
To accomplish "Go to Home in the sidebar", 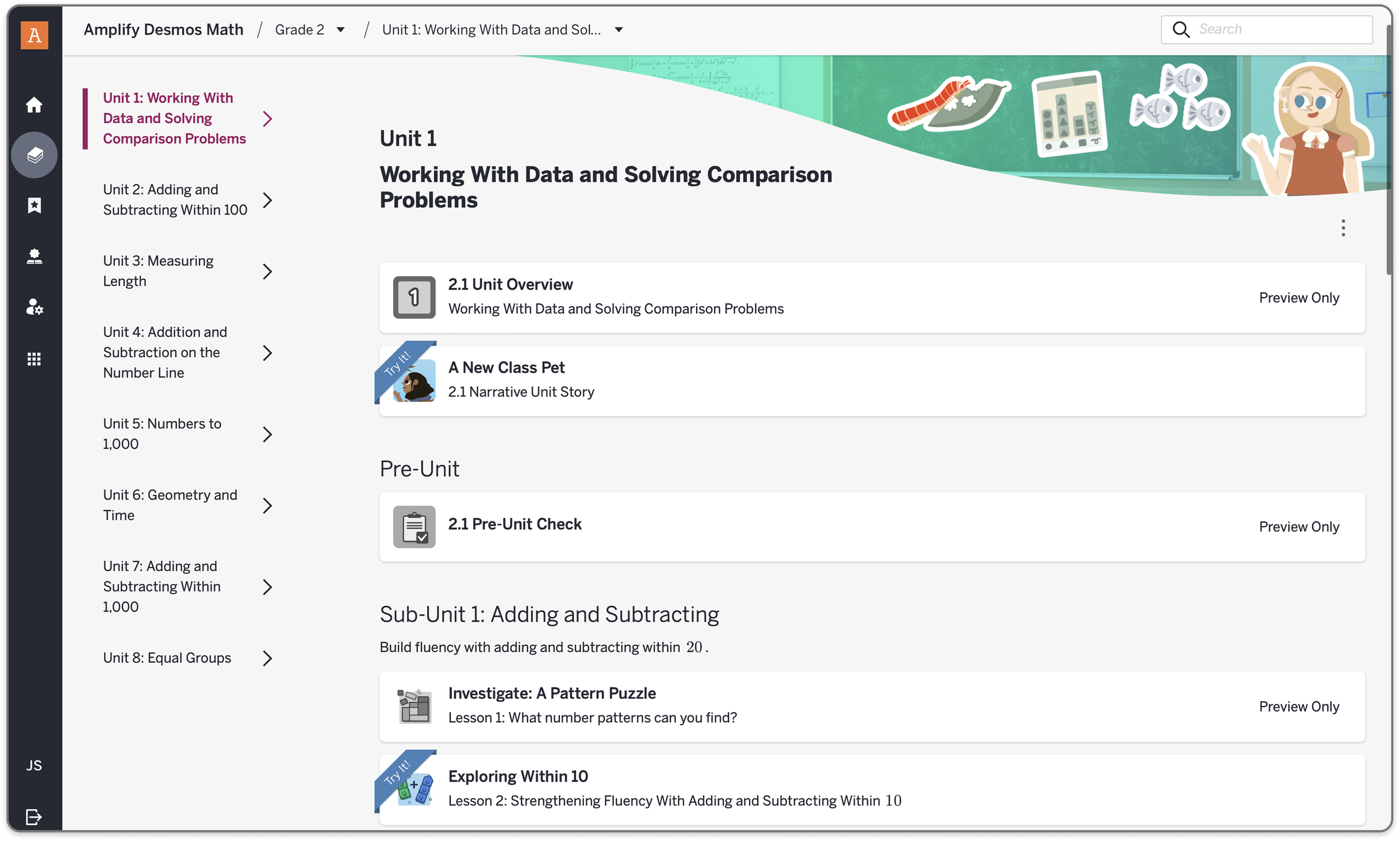I will [34, 105].
